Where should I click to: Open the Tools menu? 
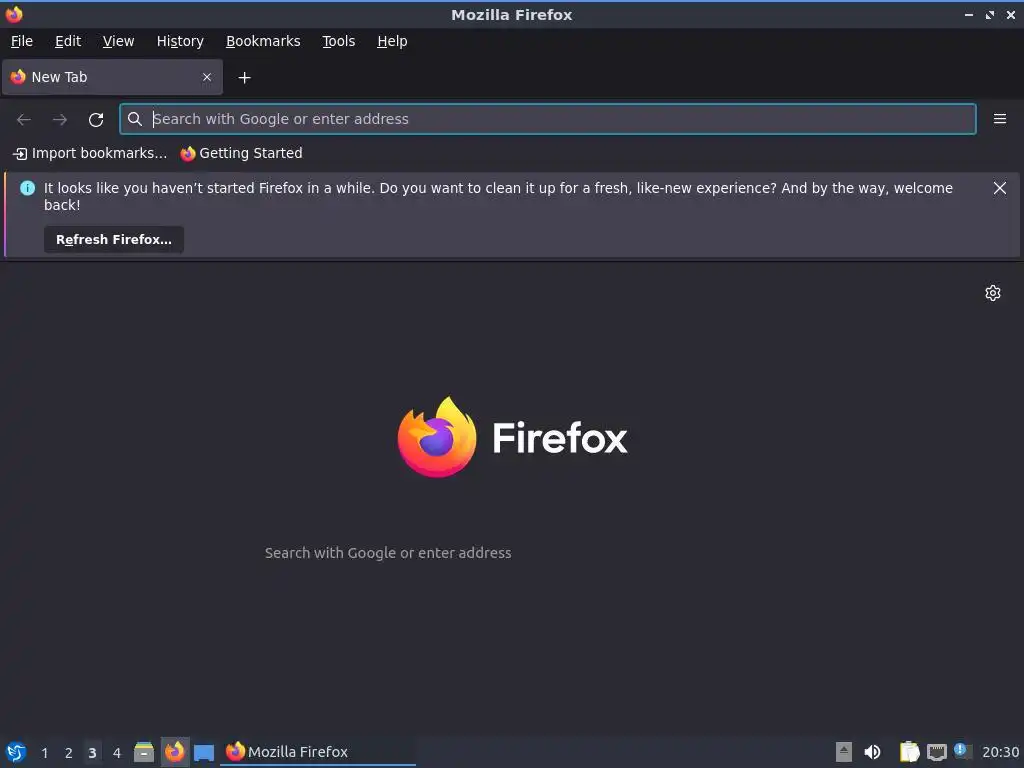pos(338,41)
